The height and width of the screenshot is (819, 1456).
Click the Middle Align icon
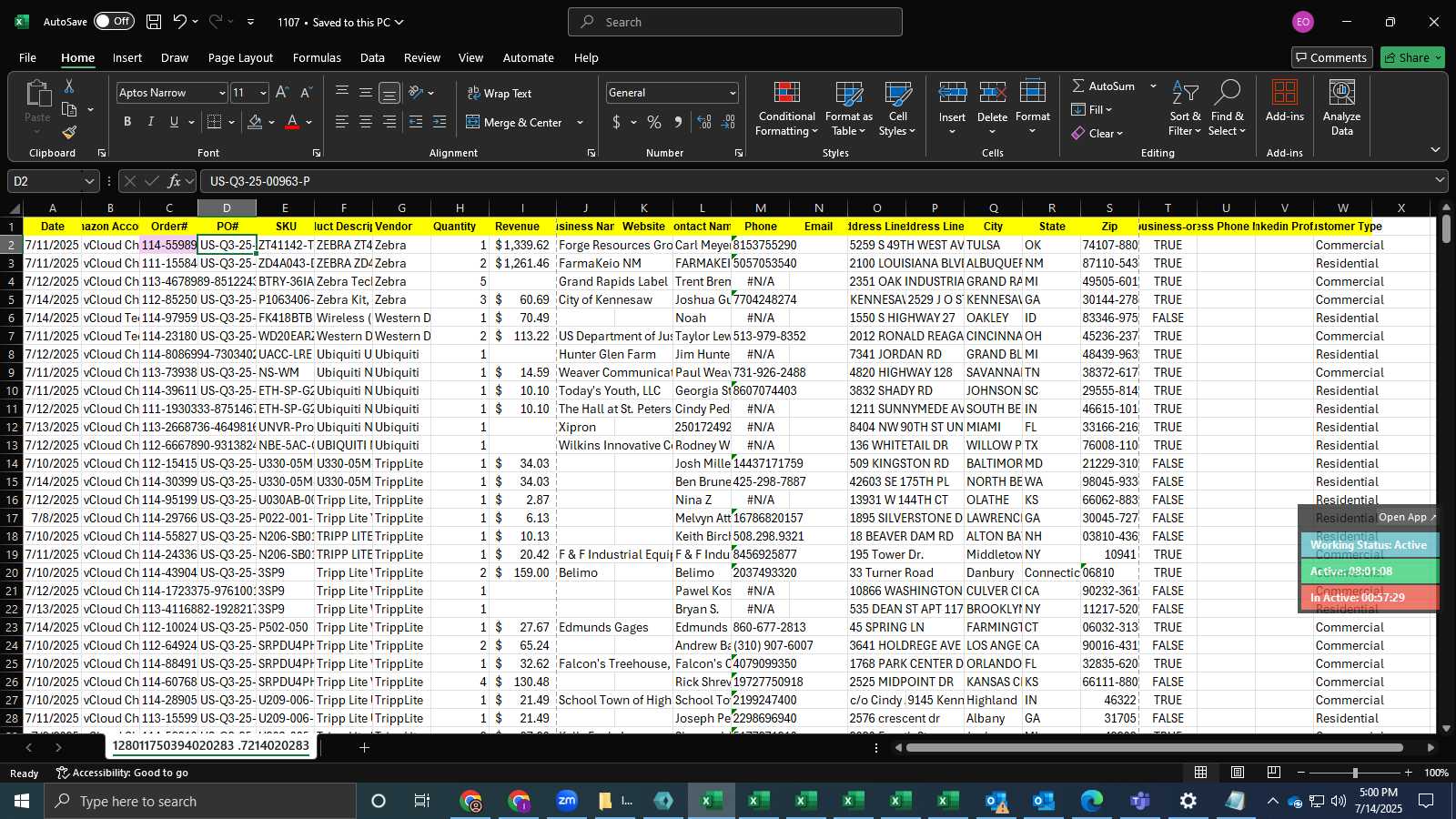tap(366, 93)
